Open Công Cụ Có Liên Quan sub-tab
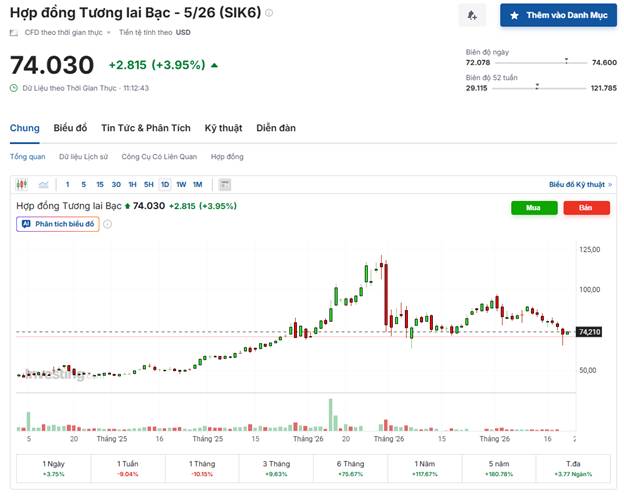The image size is (624, 500). click(x=159, y=156)
